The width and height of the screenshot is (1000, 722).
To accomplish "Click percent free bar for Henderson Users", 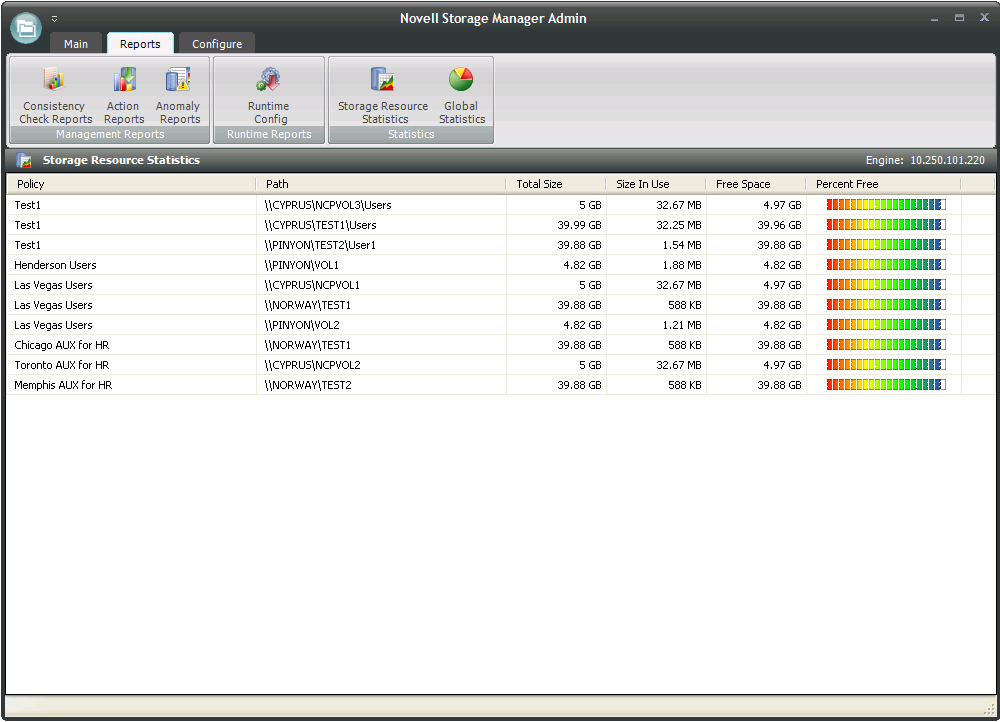I will (x=886, y=265).
